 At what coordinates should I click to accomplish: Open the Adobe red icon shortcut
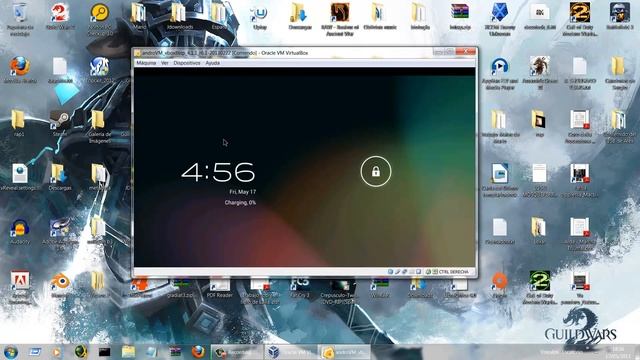pos(20,287)
